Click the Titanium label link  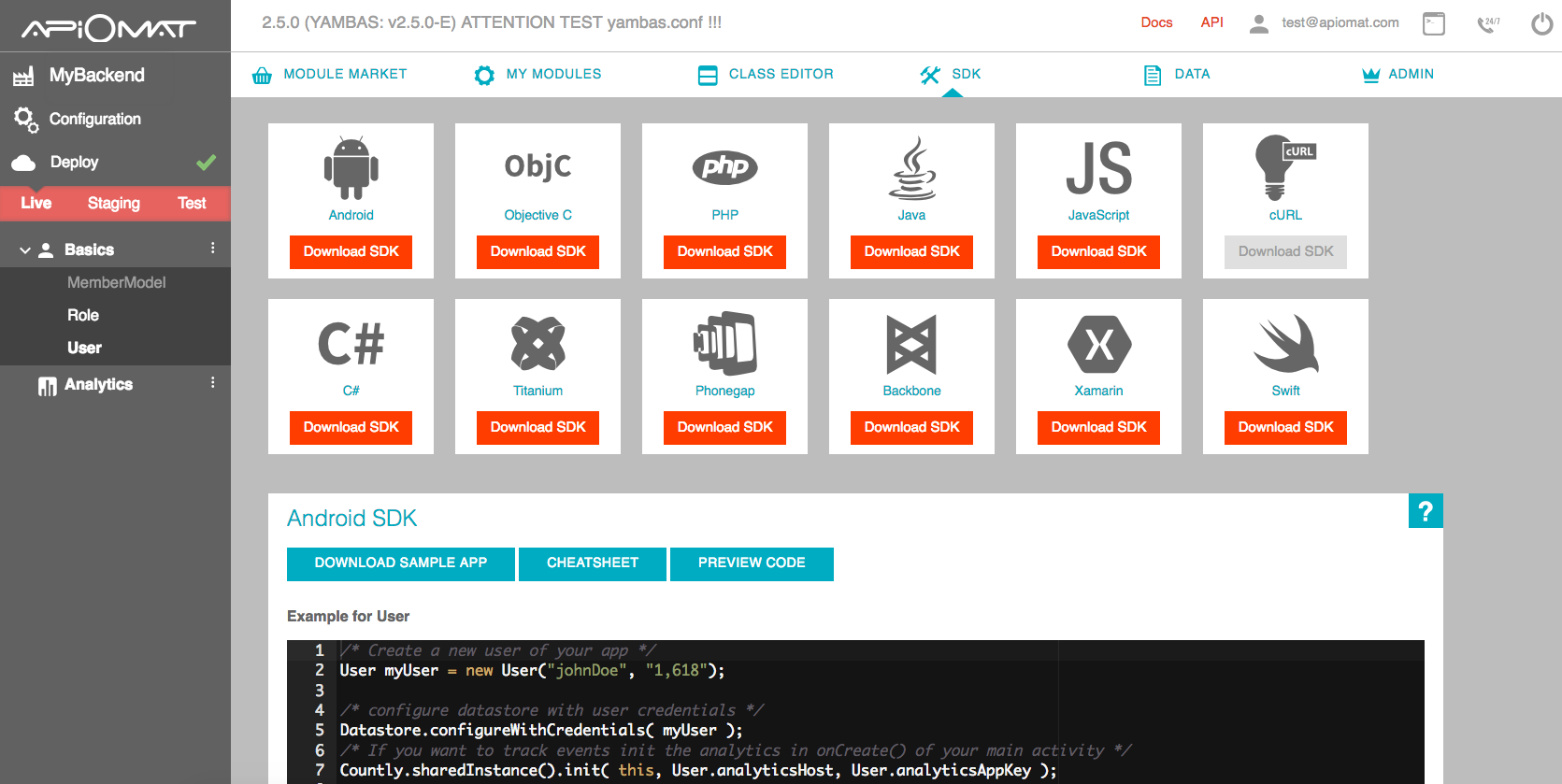pyautogui.click(x=537, y=391)
